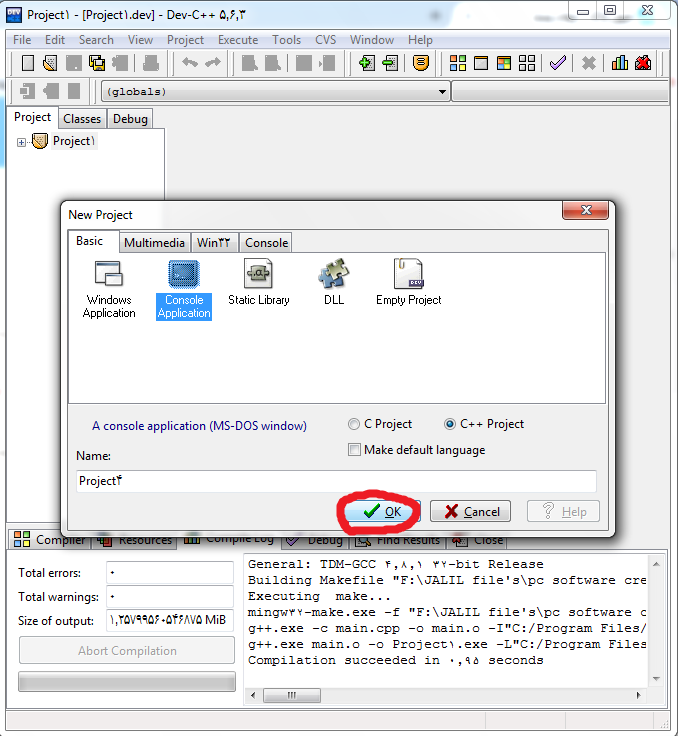Click the Add to project plus icon

click(x=367, y=62)
